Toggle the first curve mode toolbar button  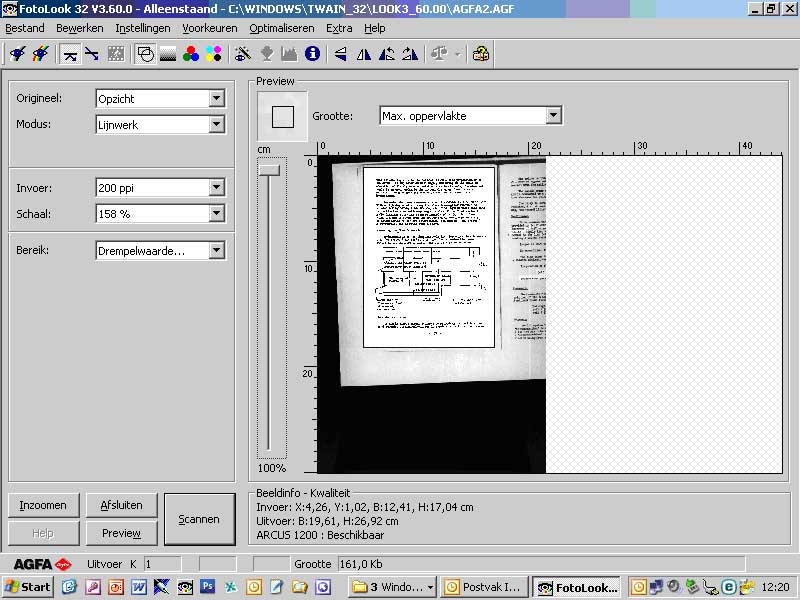tap(71, 54)
